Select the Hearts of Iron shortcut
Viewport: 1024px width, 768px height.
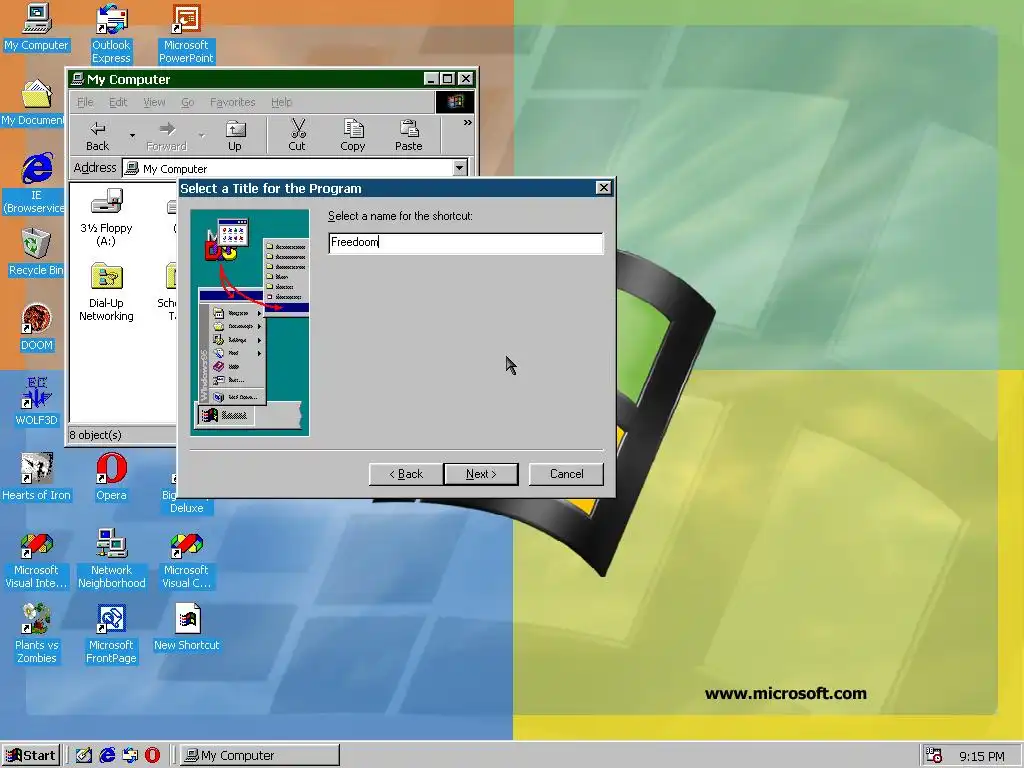tap(36, 477)
